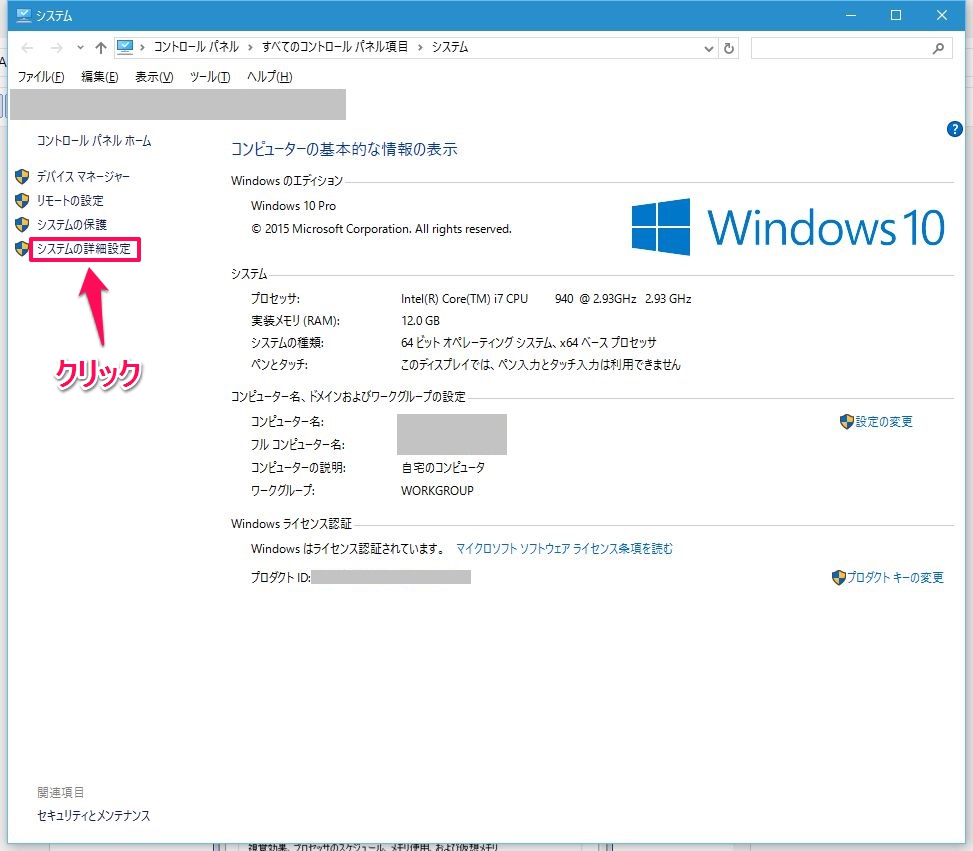Click the pen and touch status text
The height and width of the screenshot is (851, 973).
click(541, 365)
